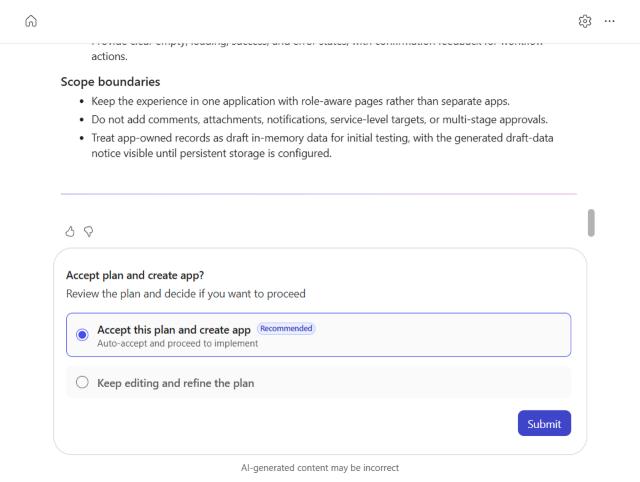Give thumbs down feedback
The height and width of the screenshot is (482, 640).
89,232
